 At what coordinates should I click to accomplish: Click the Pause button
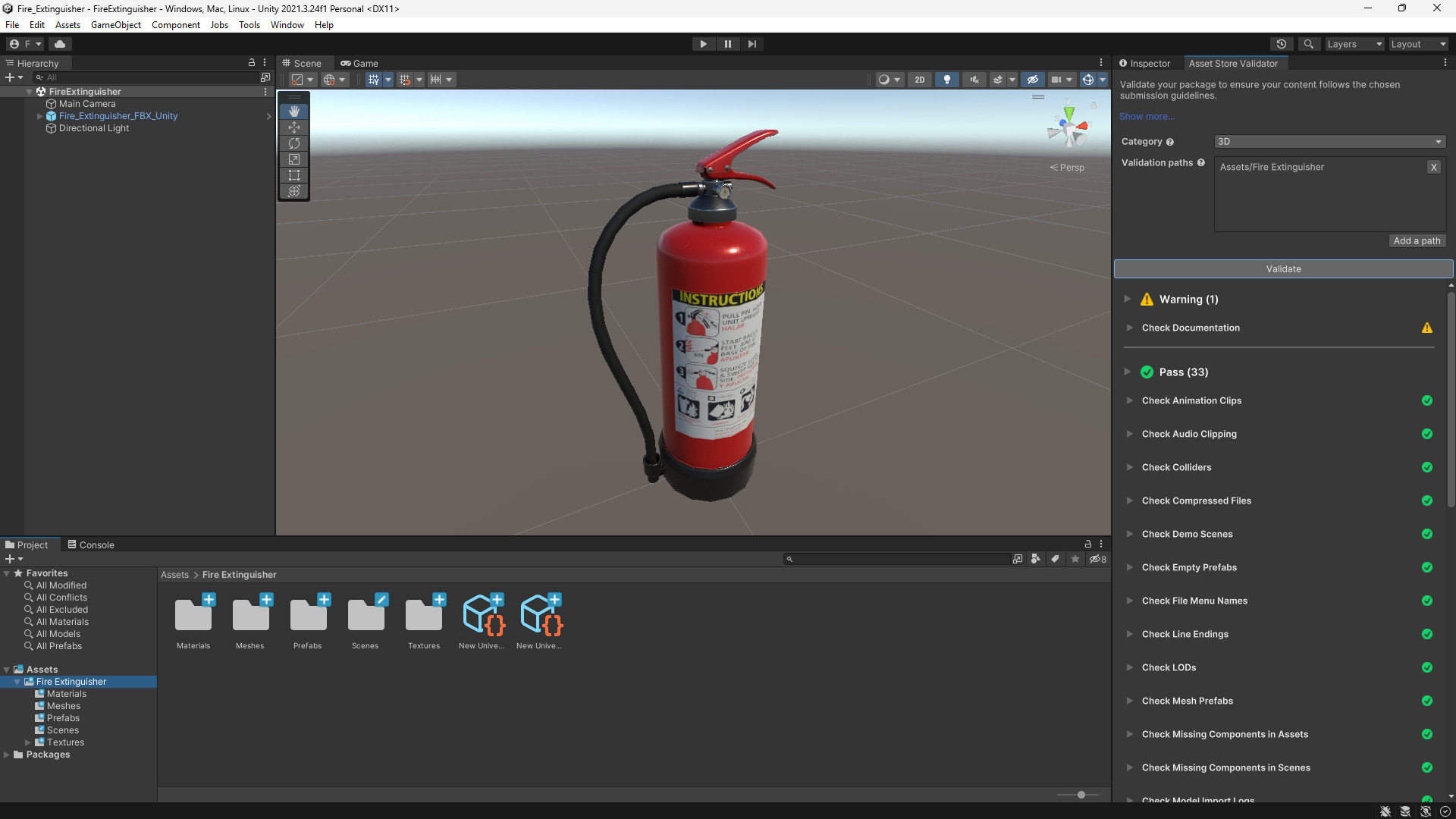click(728, 44)
